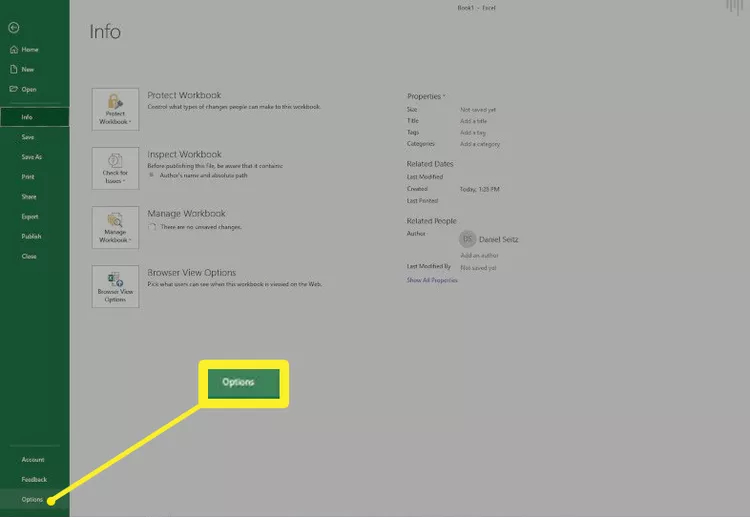The width and height of the screenshot is (750, 517).
Task: Go to the Export section
Action: 30,217
